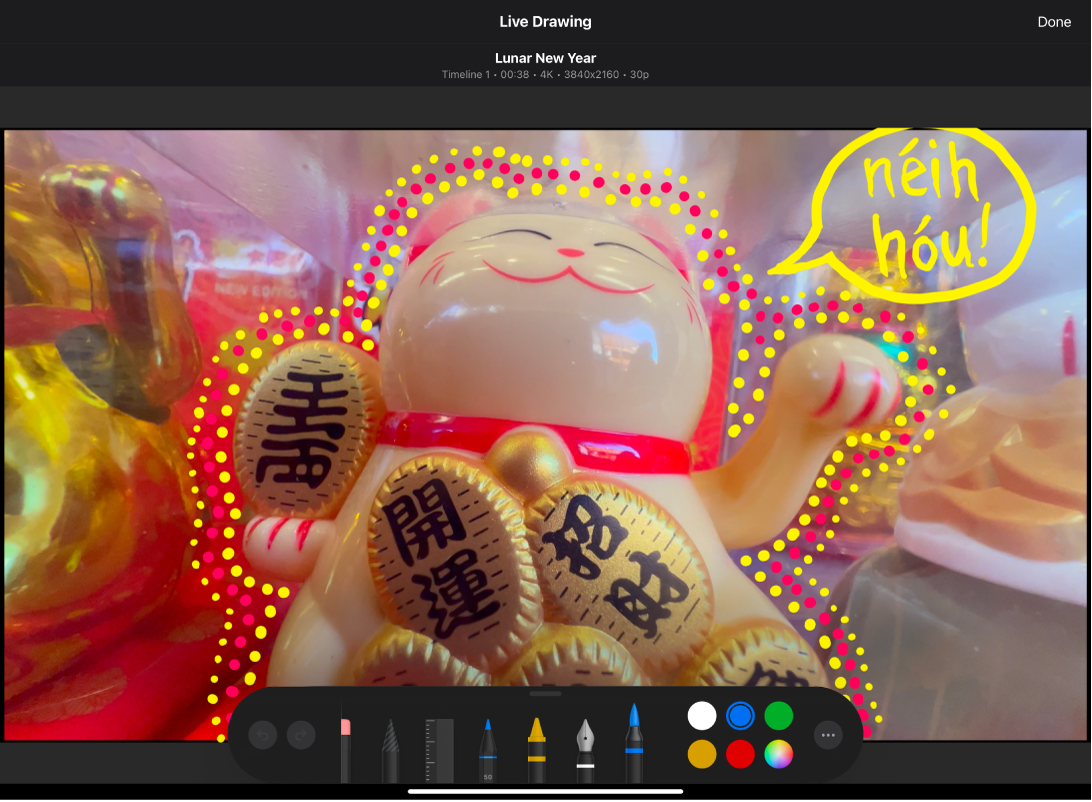Open the rainbow color picker wheel
Viewport: 1092px width, 802px height.
pyautogui.click(x=778, y=753)
